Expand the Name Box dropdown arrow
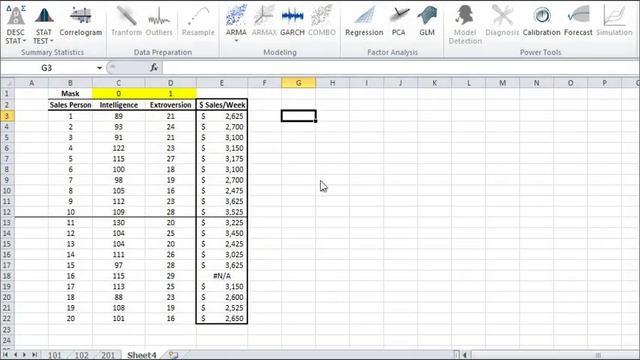640x360 pixels. pyautogui.click(x=99, y=68)
